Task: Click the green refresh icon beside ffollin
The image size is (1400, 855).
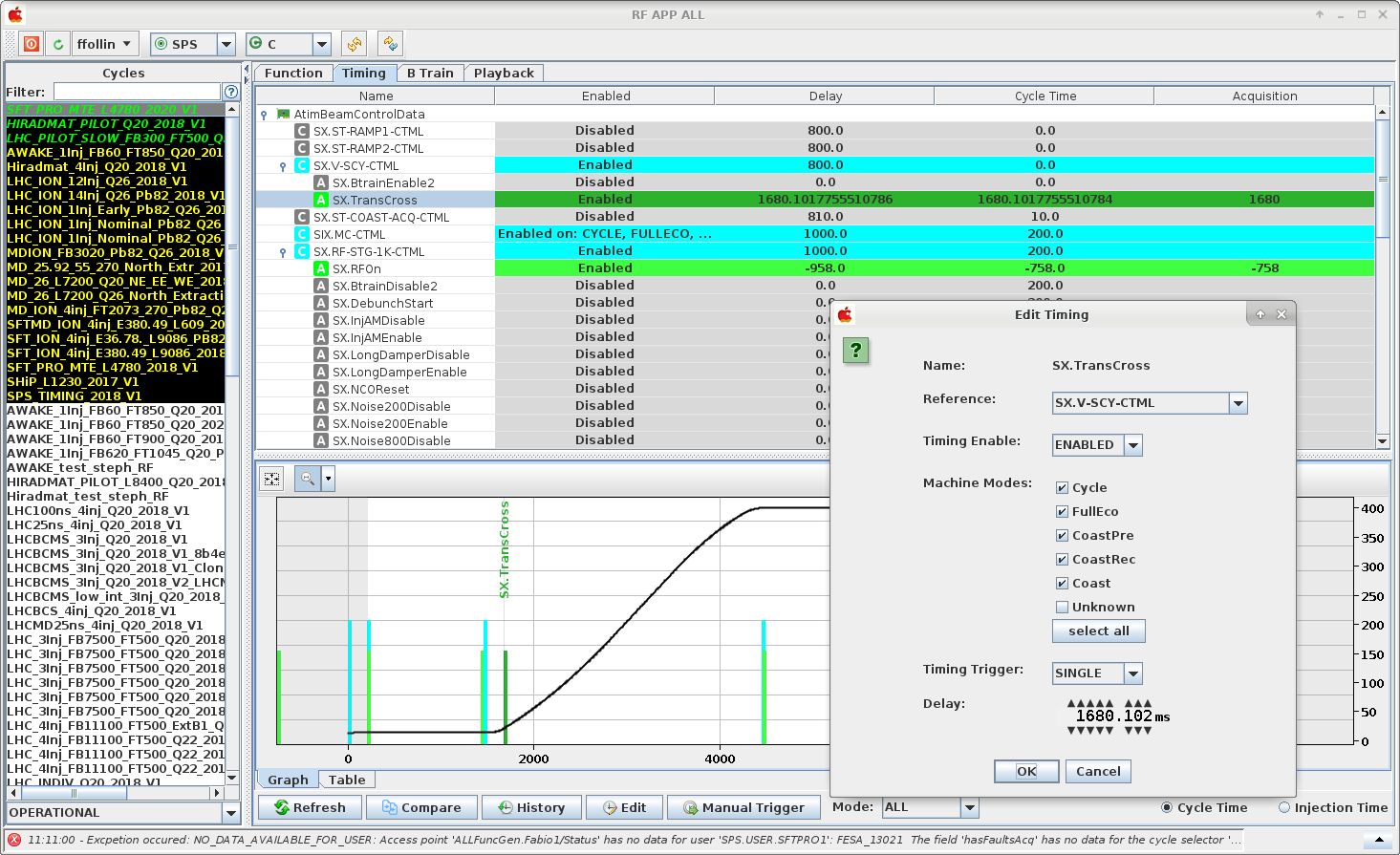Action: pos(58,44)
